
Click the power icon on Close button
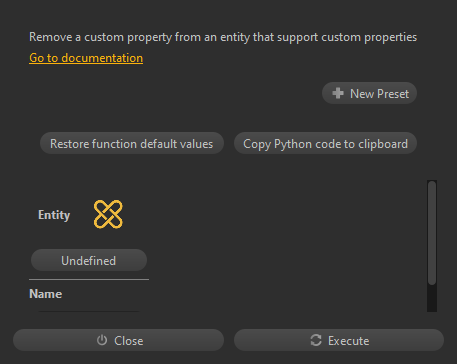click(x=102, y=340)
